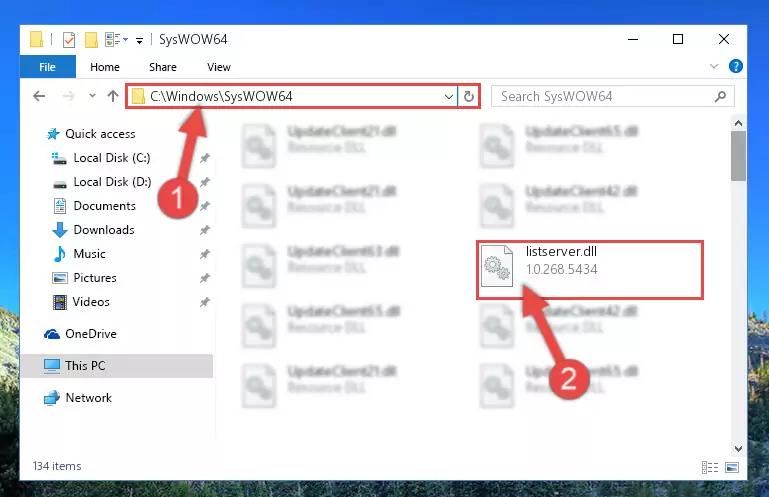
Task: Click the vertical scrollbar down arrow
Action: (x=739, y=448)
